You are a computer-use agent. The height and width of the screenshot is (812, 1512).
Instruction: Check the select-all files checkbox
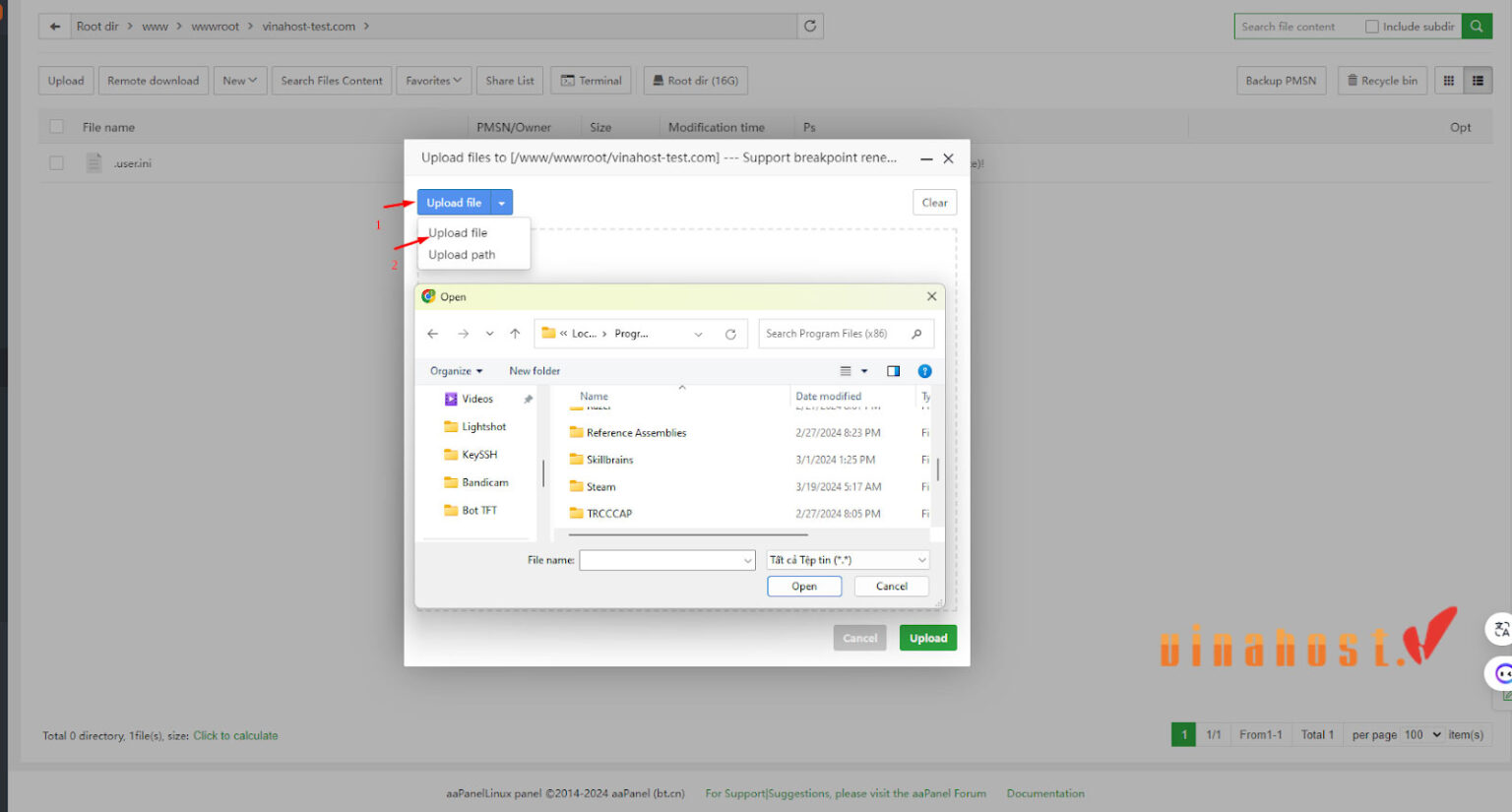57,127
